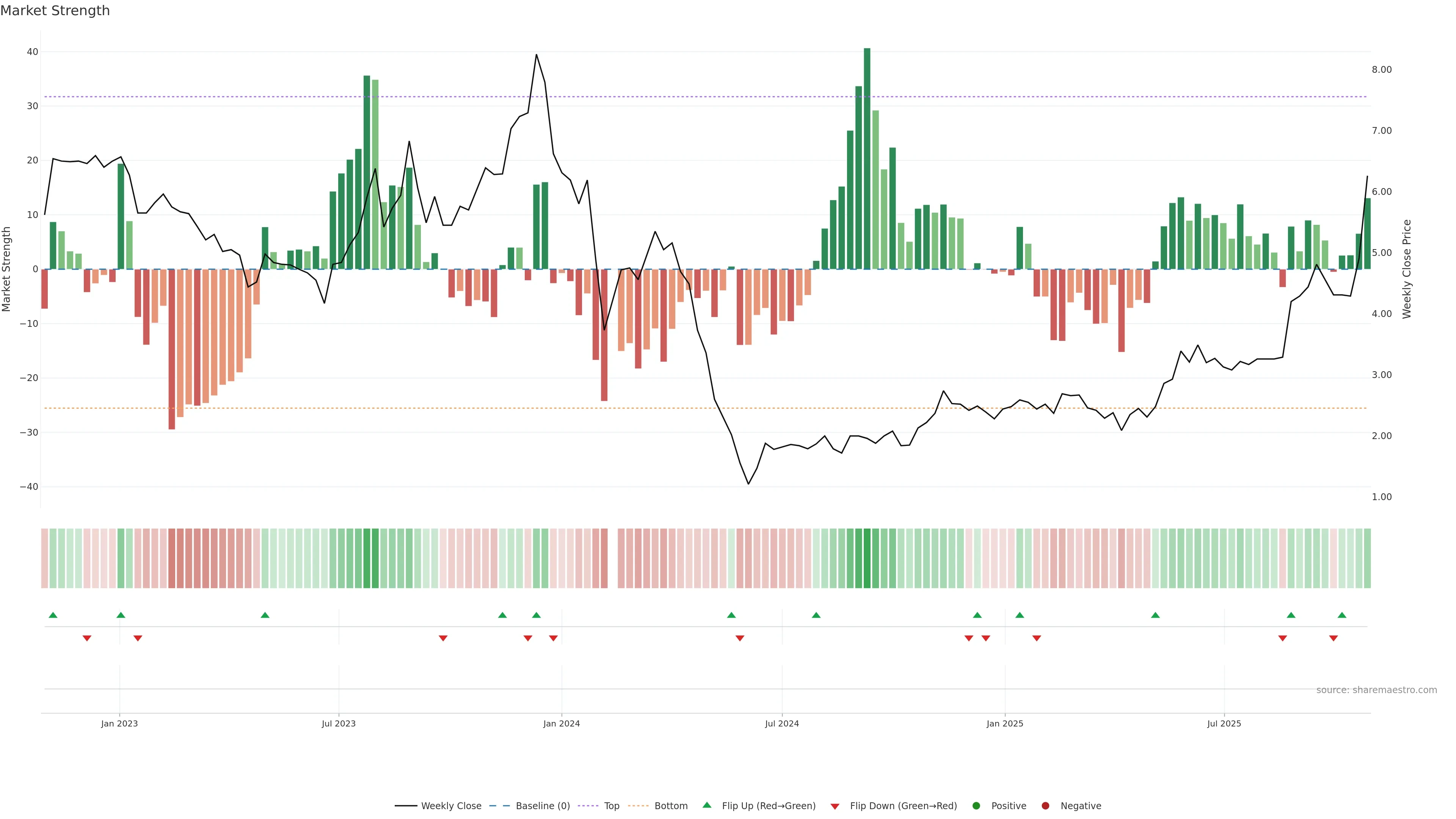Screen dimensions: 1456x819
Task: Click the rightmost red flip-down triangle marker
Action: (1334, 638)
